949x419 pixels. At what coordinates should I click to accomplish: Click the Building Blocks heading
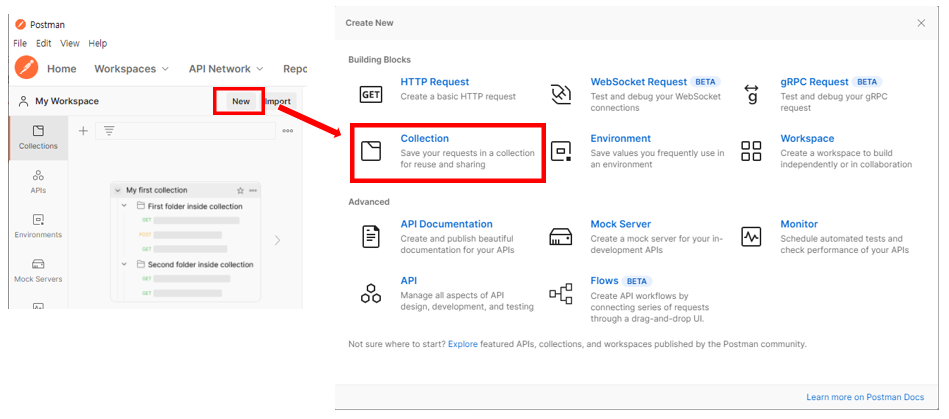tap(379, 59)
